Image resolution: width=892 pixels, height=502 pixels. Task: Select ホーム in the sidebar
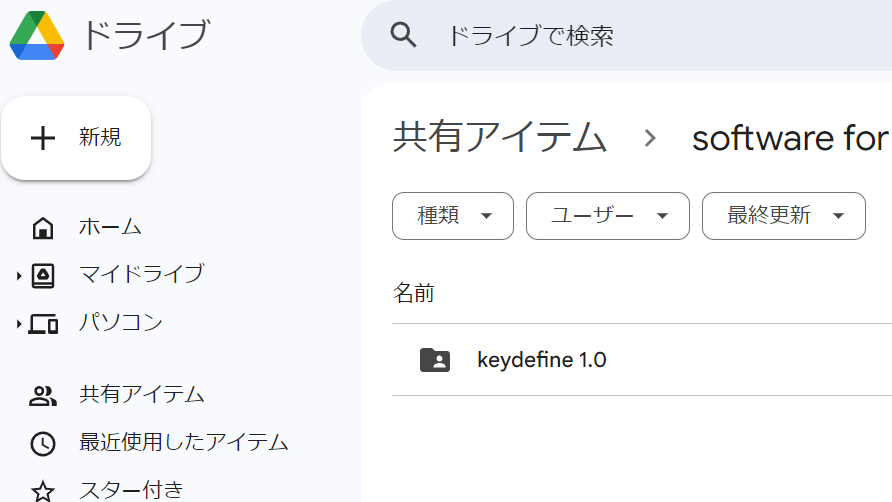110,227
